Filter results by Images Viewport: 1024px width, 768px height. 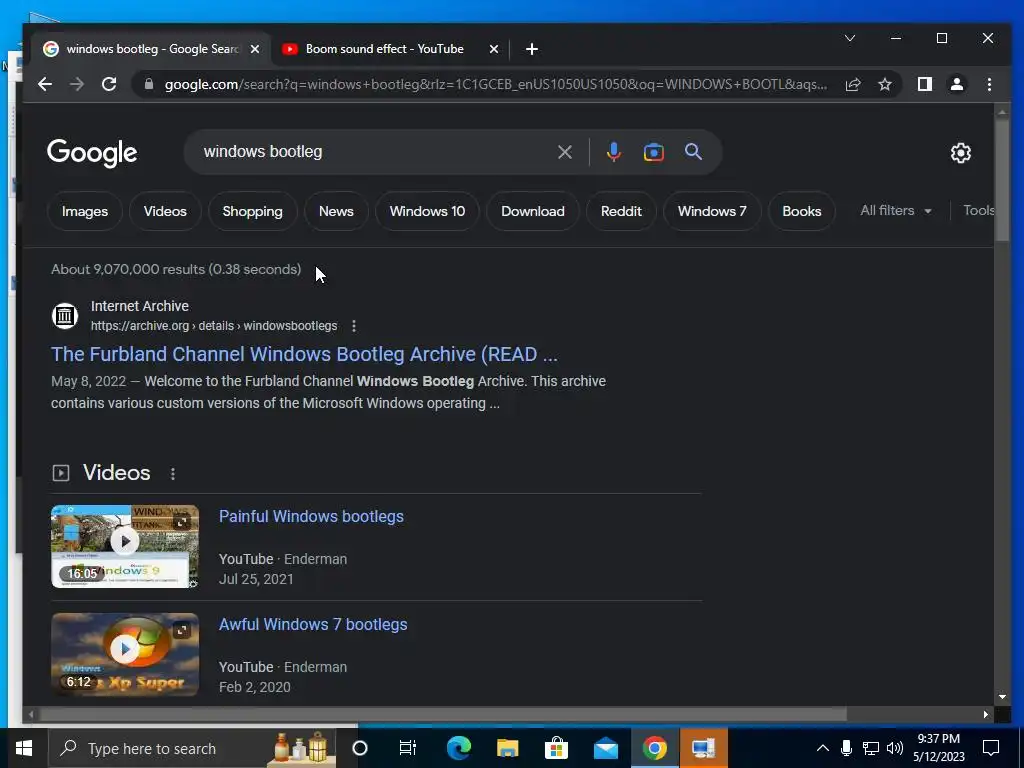85,212
